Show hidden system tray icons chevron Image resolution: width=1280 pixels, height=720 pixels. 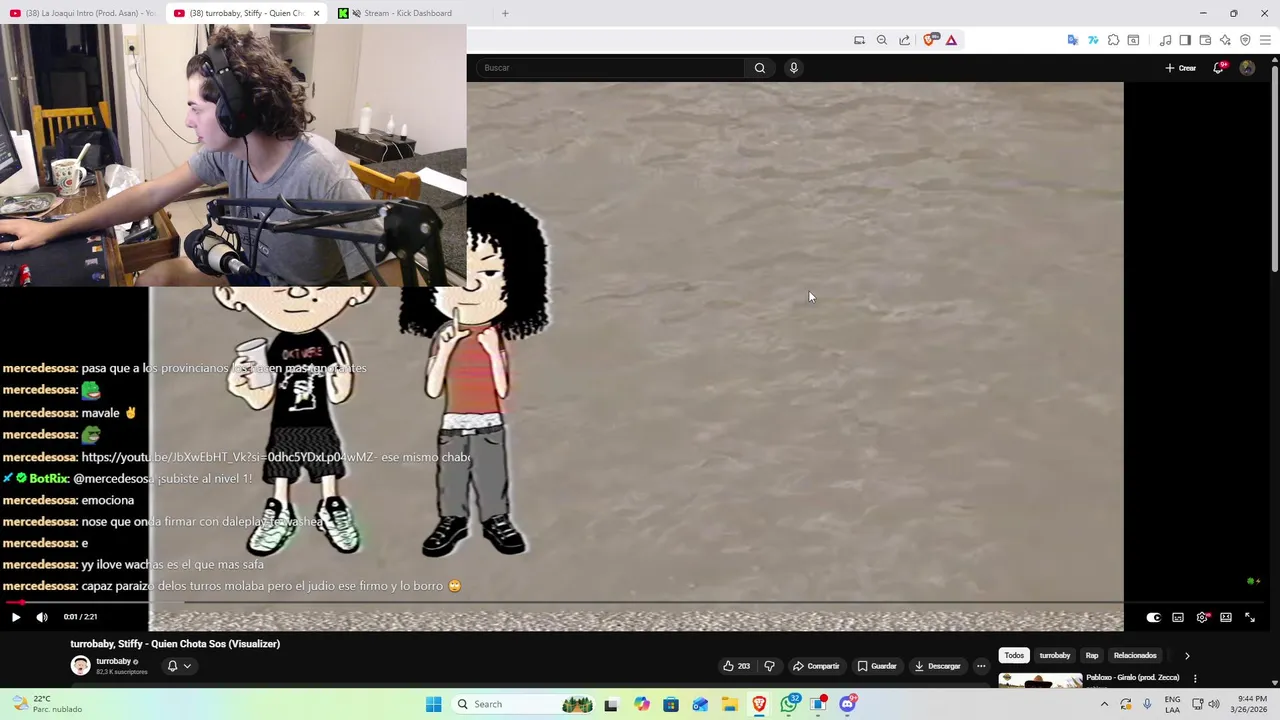click(x=1104, y=704)
